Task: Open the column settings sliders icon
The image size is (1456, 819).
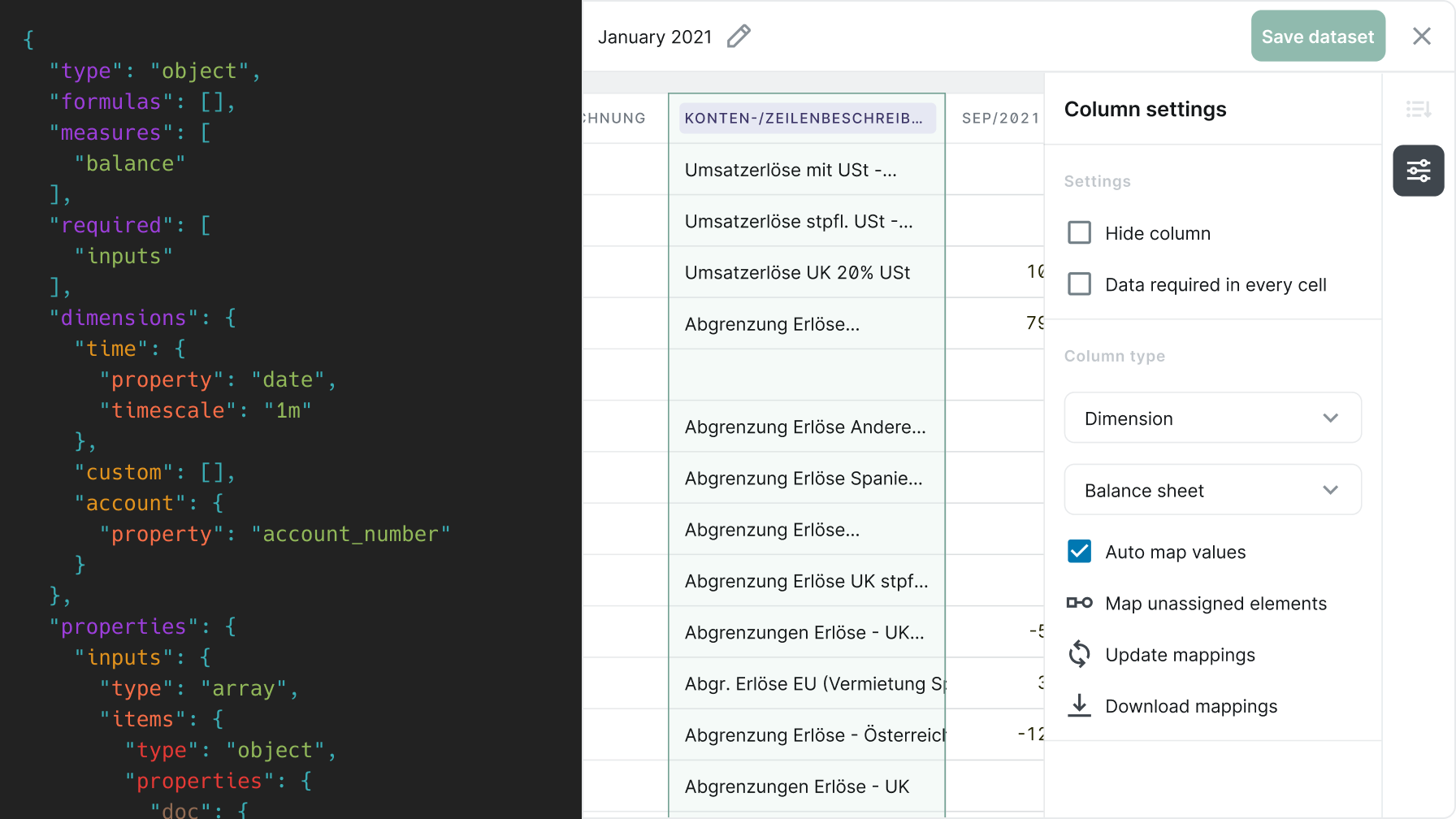Action: (x=1419, y=171)
